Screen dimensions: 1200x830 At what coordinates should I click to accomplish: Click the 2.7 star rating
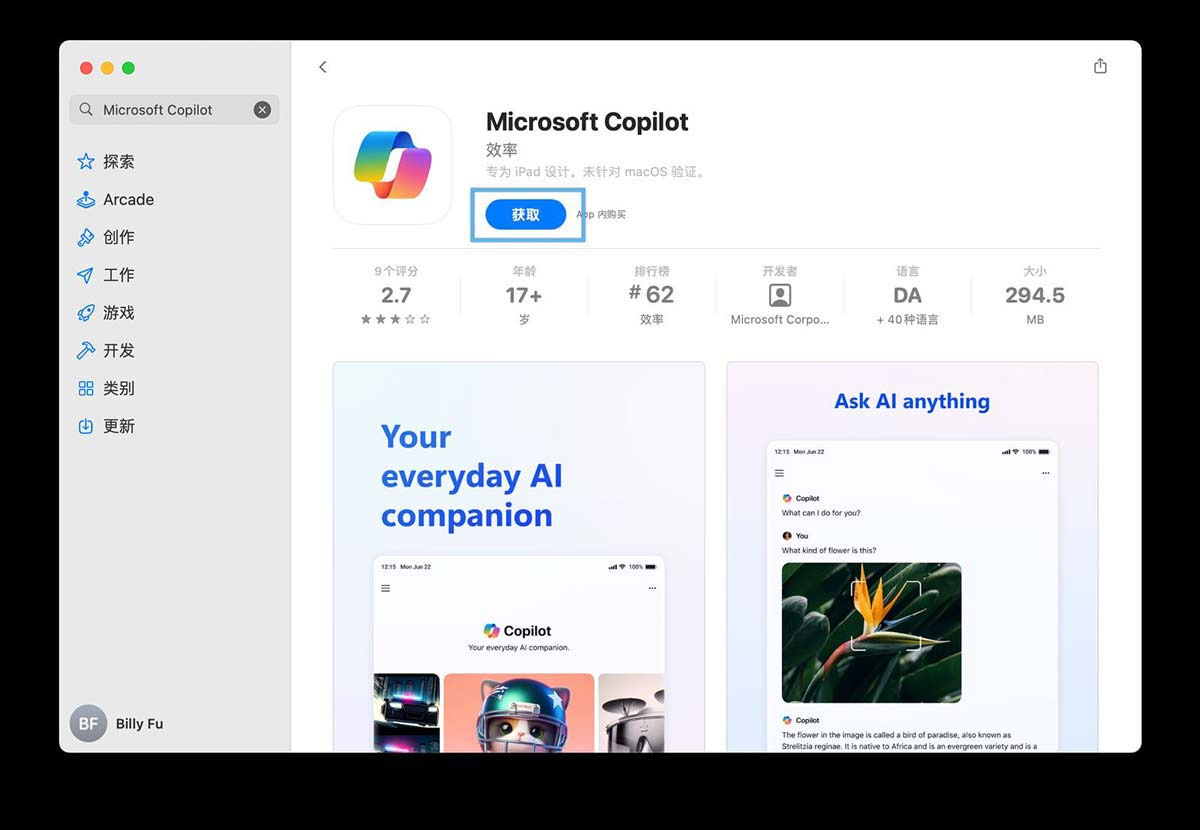click(396, 296)
